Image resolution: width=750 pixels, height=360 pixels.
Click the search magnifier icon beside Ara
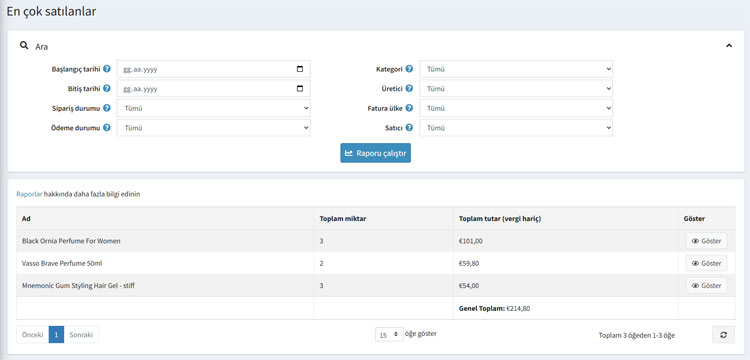pos(23,46)
